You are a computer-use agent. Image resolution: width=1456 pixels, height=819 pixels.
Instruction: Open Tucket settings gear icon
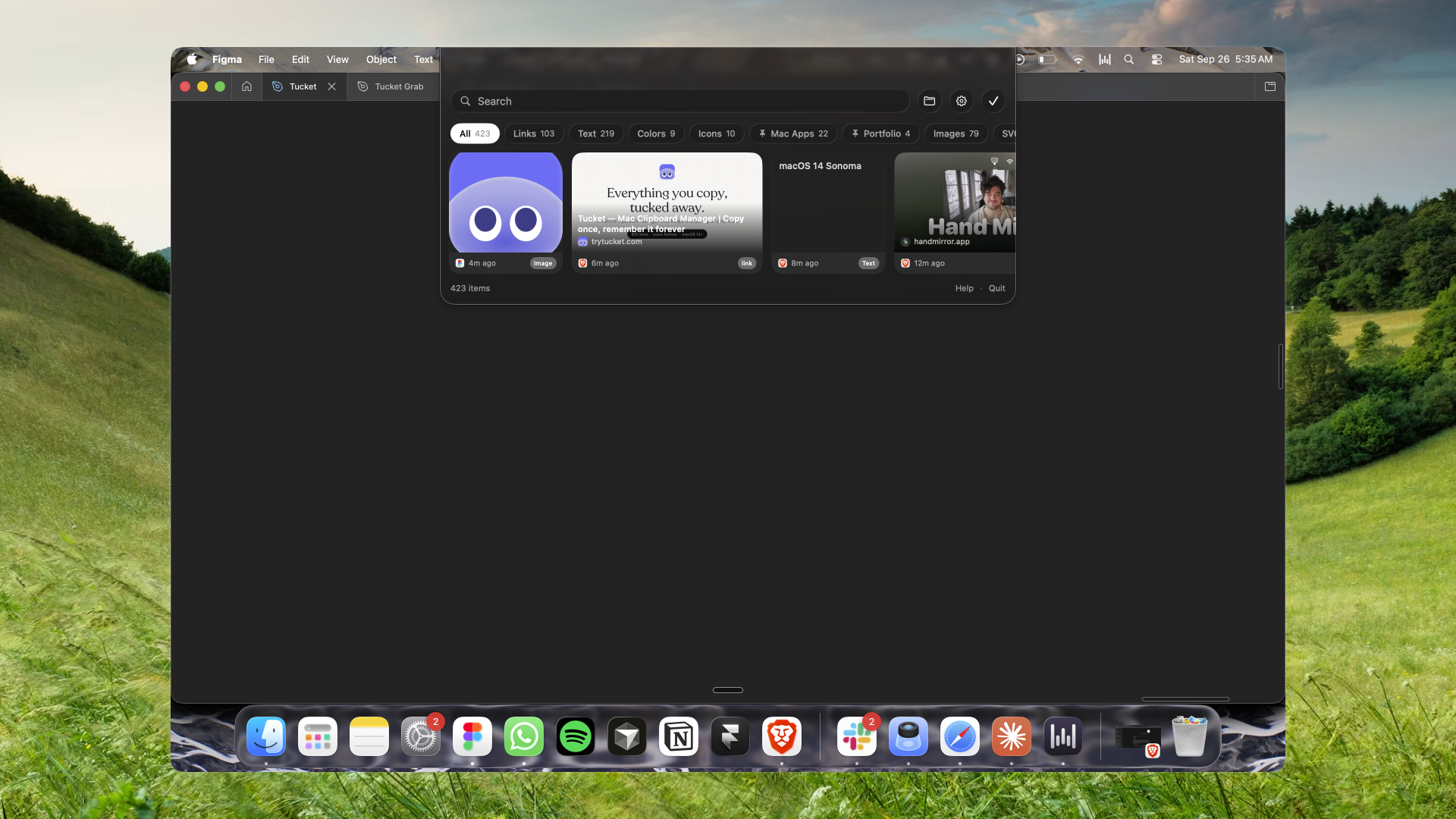pyautogui.click(x=962, y=101)
